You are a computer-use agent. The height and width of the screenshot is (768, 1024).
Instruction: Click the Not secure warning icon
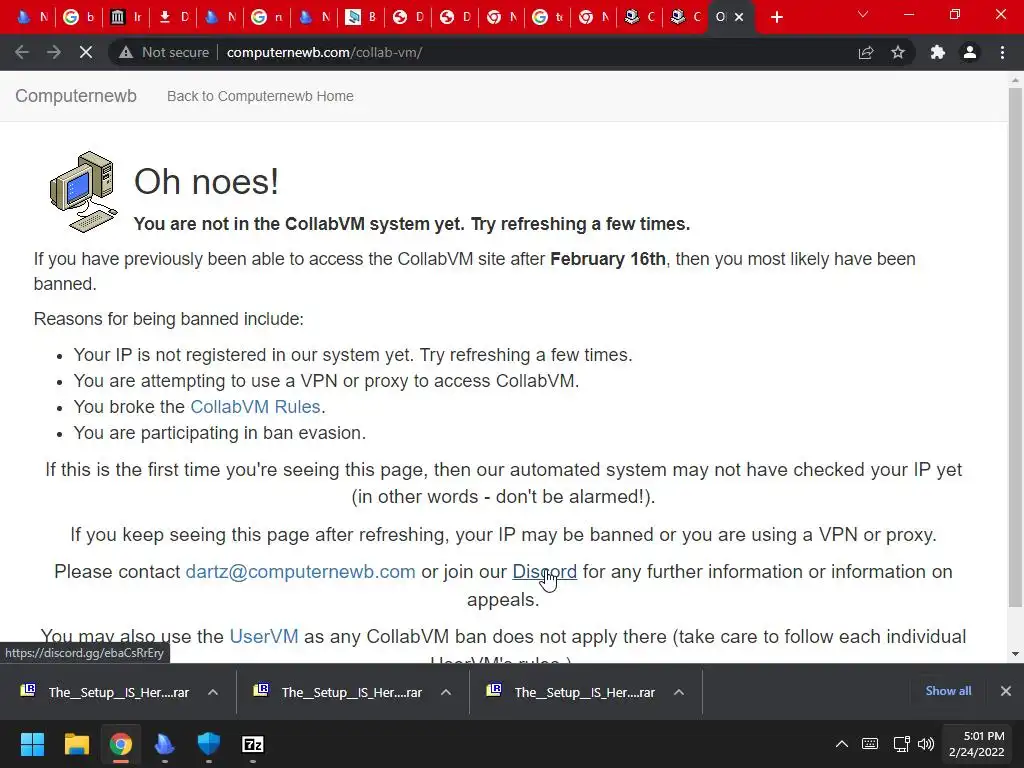point(126,52)
